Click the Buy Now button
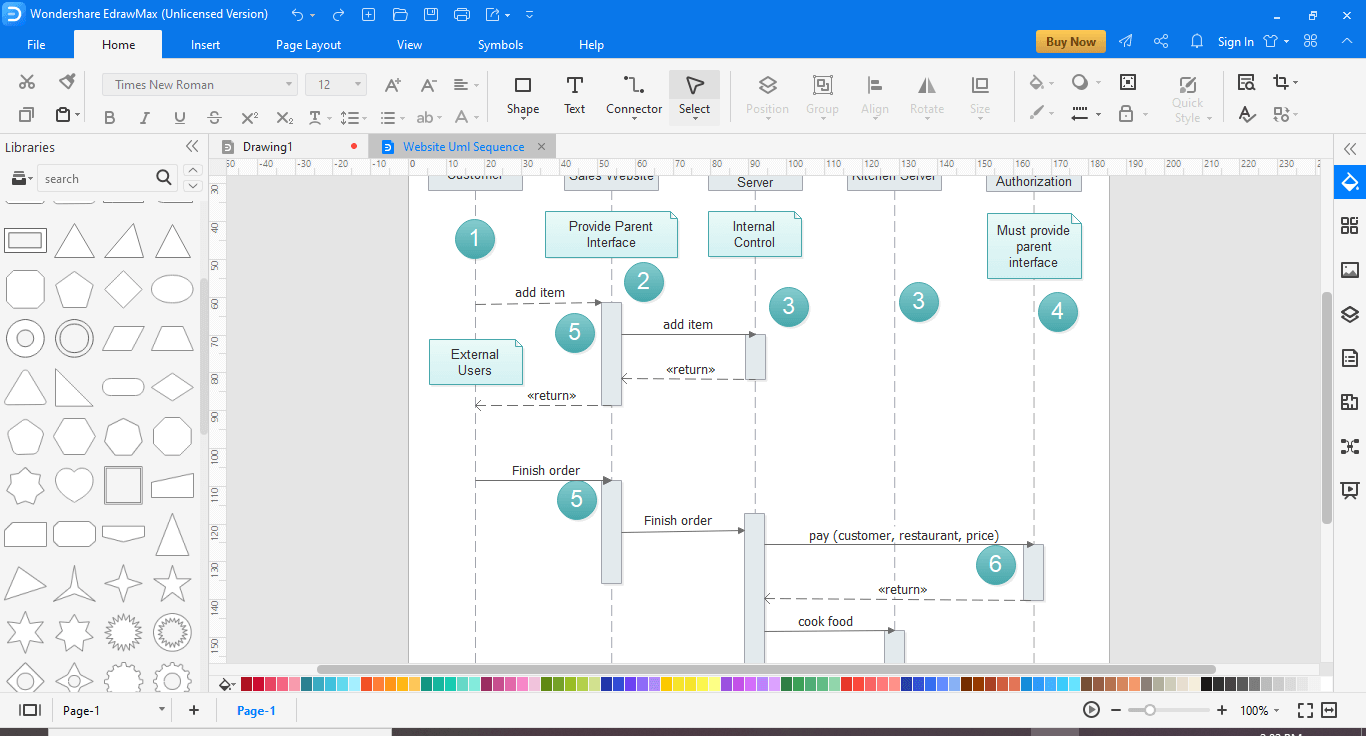Viewport: 1366px width, 736px height. 1070,41
